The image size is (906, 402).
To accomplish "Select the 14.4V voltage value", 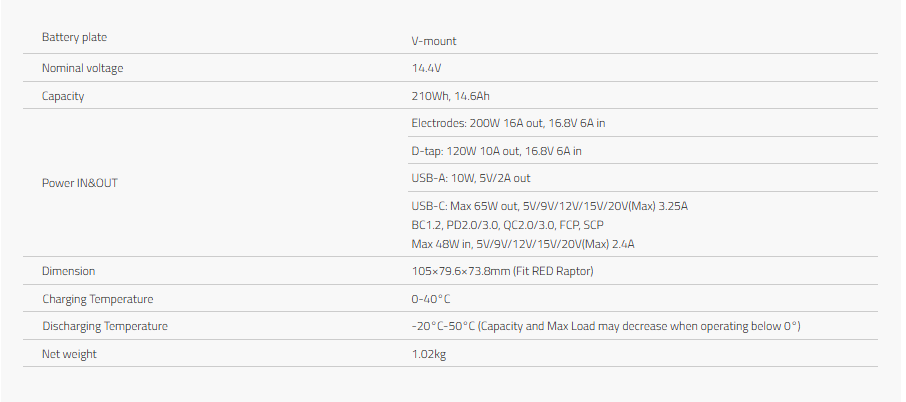I will point(426,68).
